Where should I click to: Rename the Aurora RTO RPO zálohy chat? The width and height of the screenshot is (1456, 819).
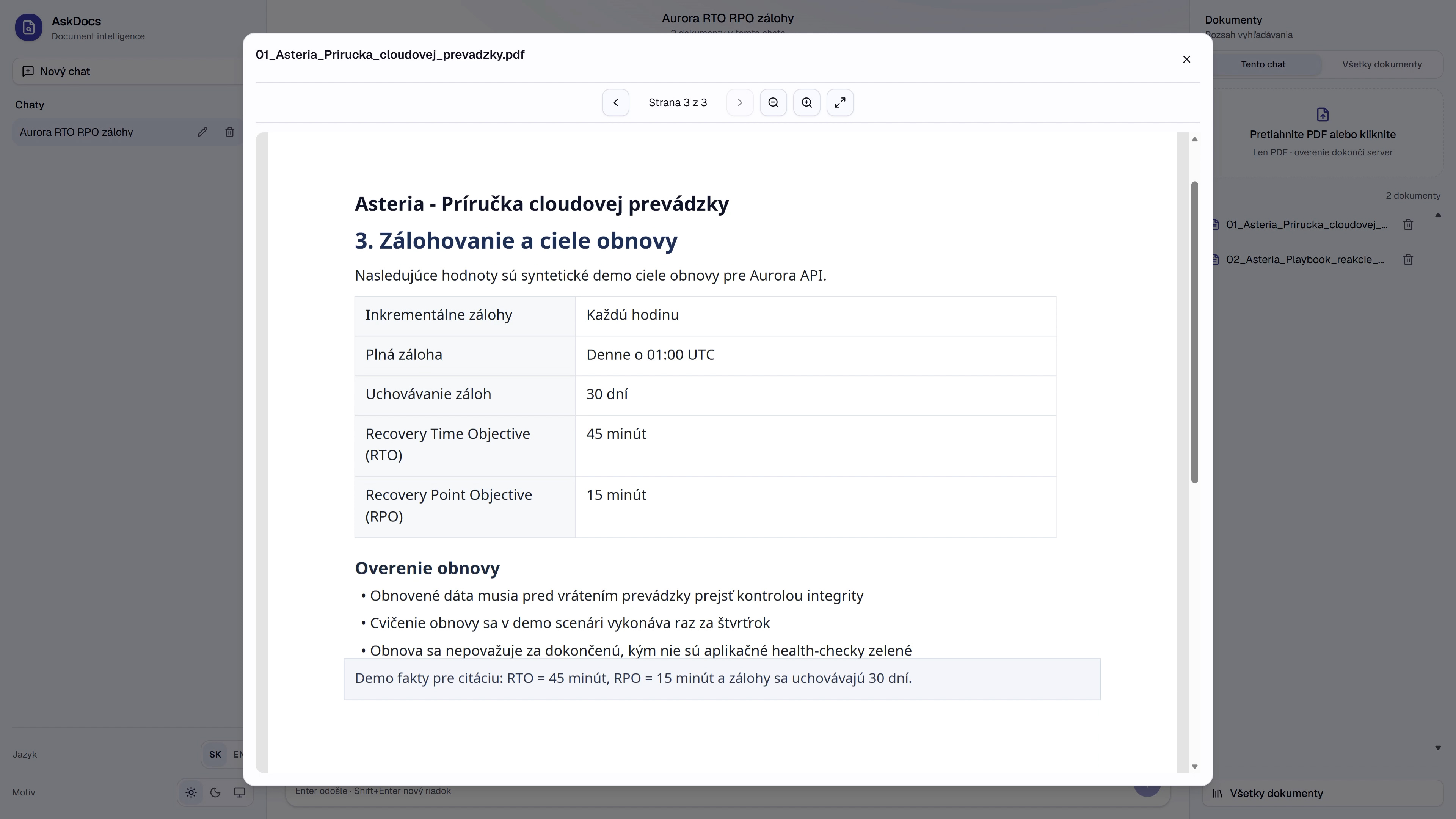click(x=202, y=132)
